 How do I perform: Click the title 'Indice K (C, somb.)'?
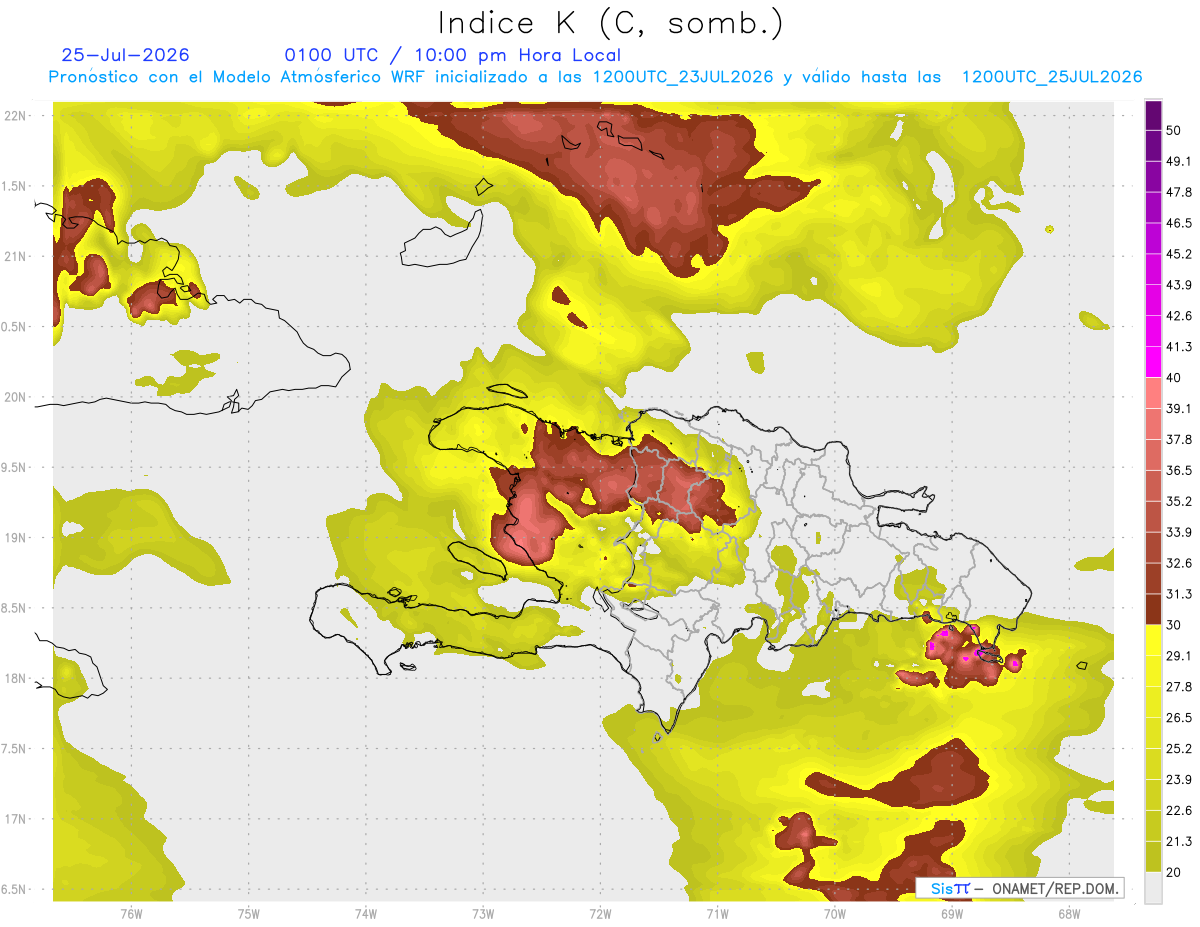click(610, 24)
